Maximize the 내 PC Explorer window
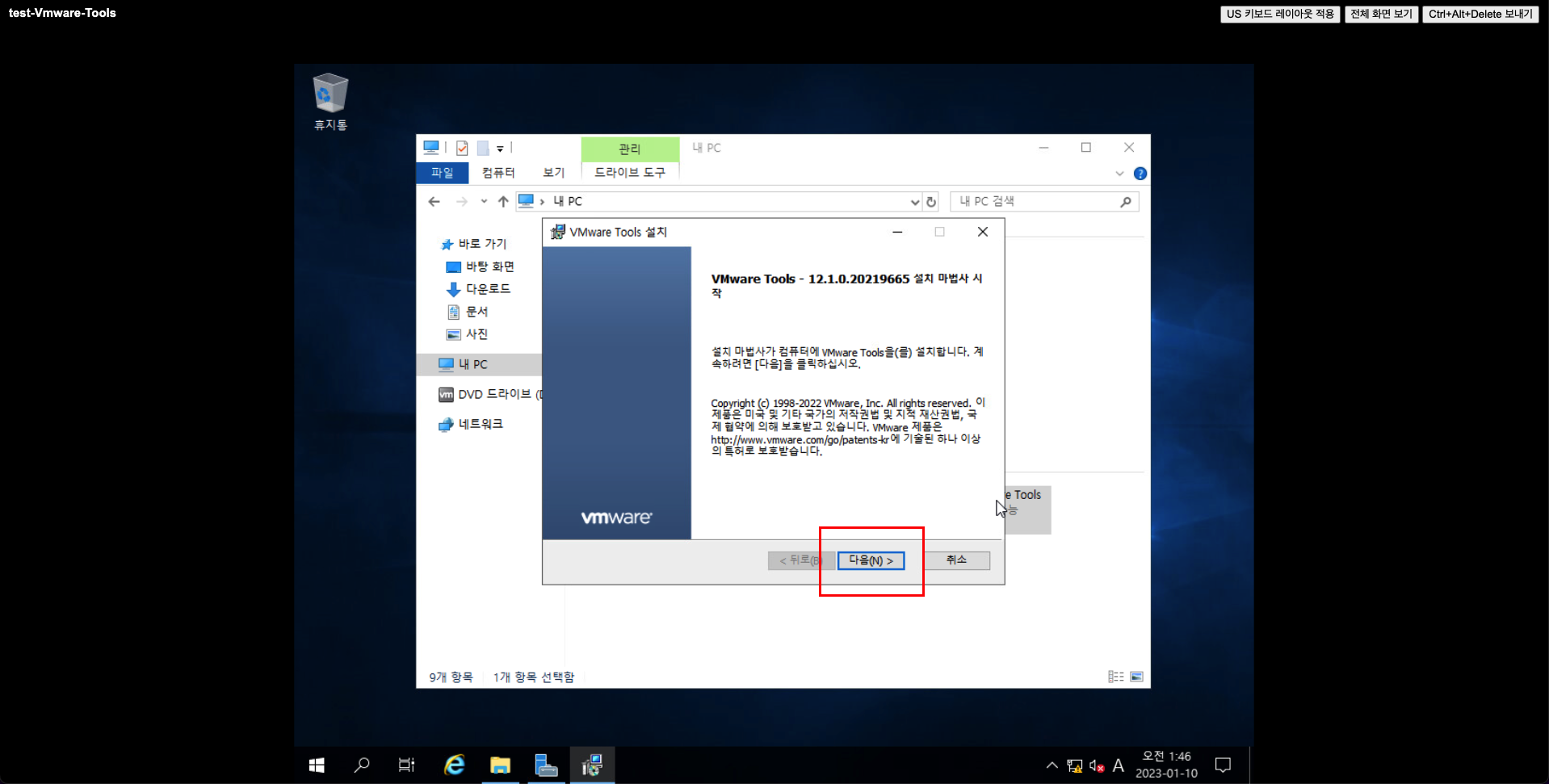Screen dimensions: 1549x784 1086,148
